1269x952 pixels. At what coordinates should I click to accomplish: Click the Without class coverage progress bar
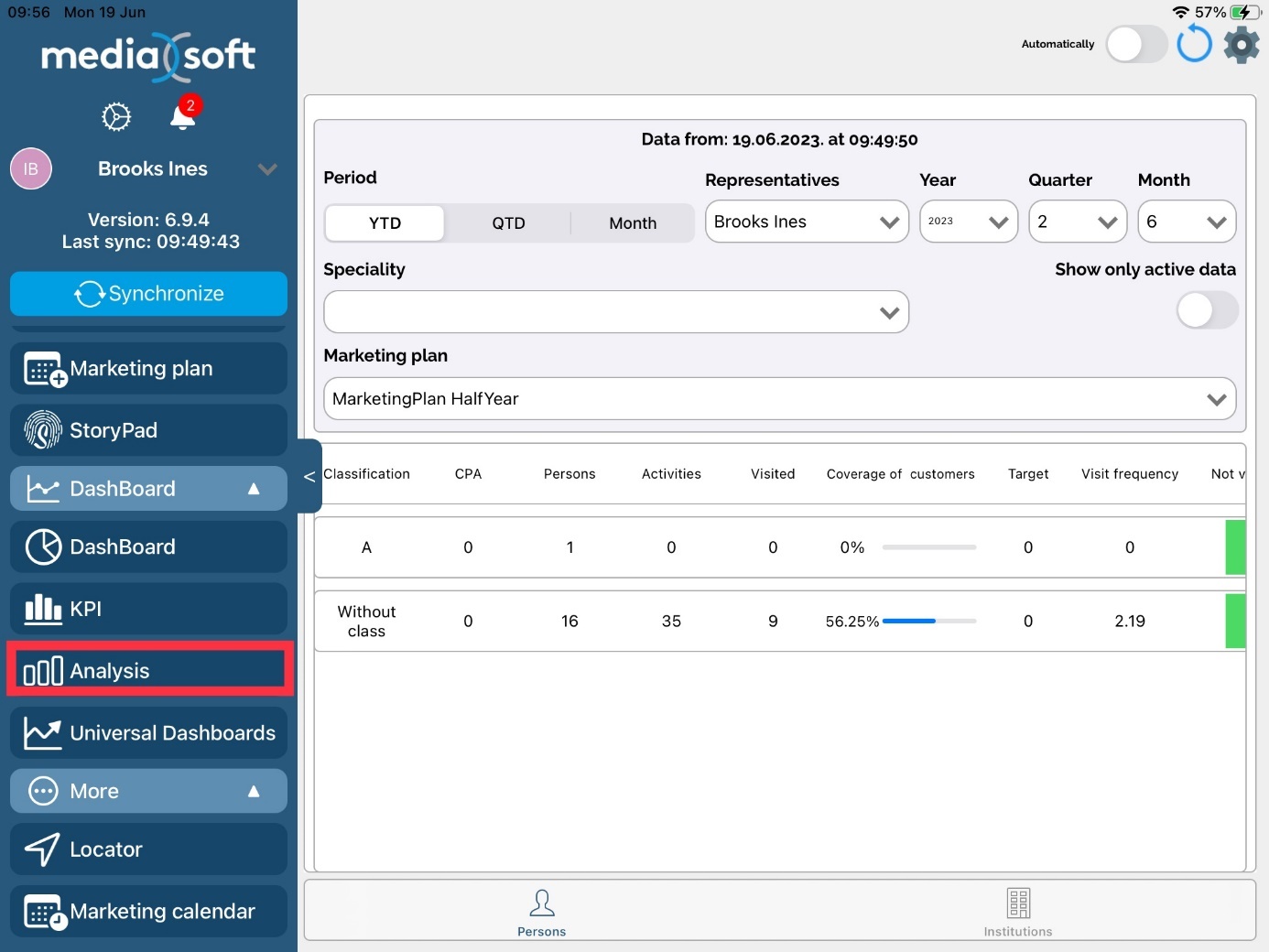[x=928, y=622]
